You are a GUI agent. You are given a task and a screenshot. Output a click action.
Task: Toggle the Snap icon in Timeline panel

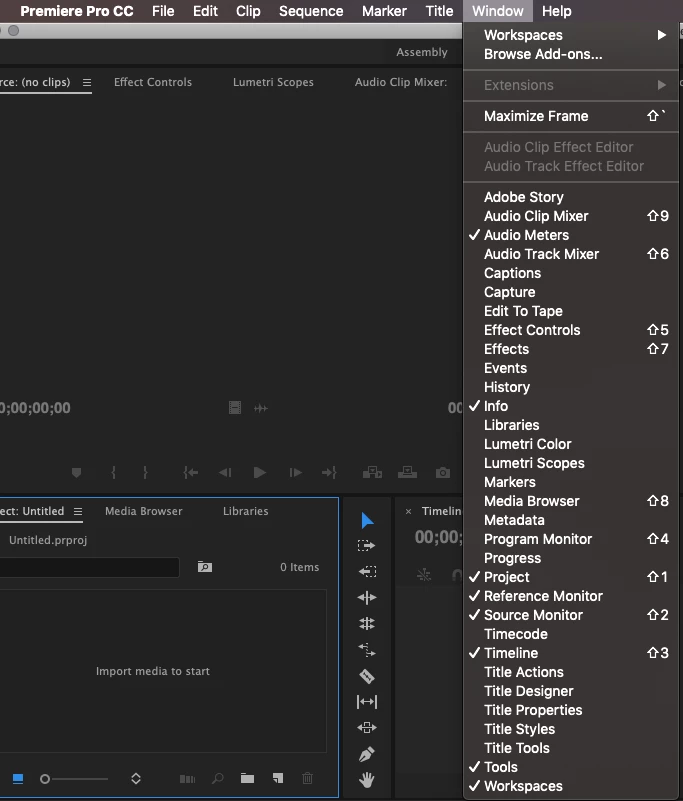click(x=457, y=576)
